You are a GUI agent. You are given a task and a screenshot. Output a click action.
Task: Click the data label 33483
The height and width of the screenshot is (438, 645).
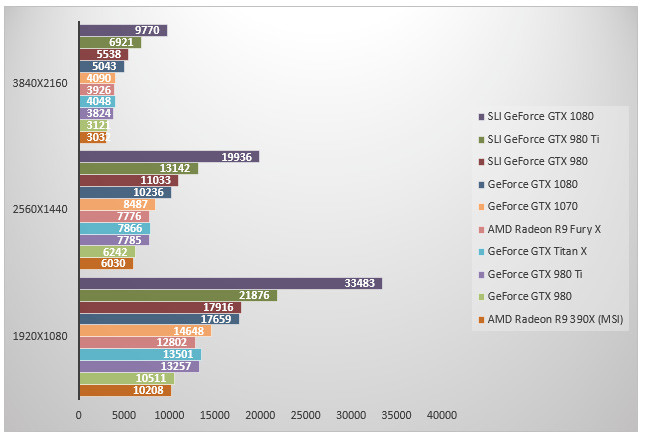click(360, 283)
